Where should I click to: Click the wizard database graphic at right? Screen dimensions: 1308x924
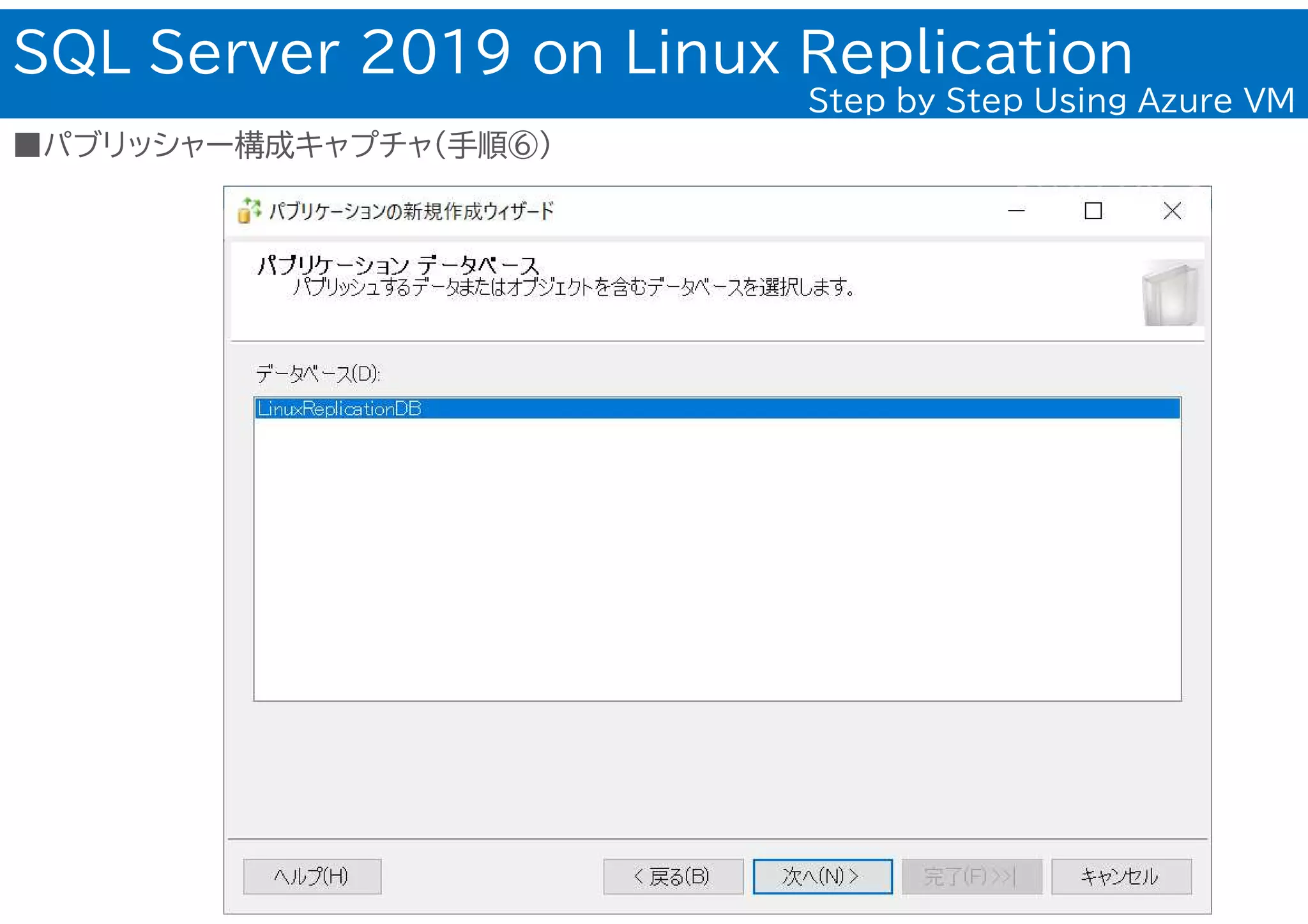click(x=1172, y=292)
